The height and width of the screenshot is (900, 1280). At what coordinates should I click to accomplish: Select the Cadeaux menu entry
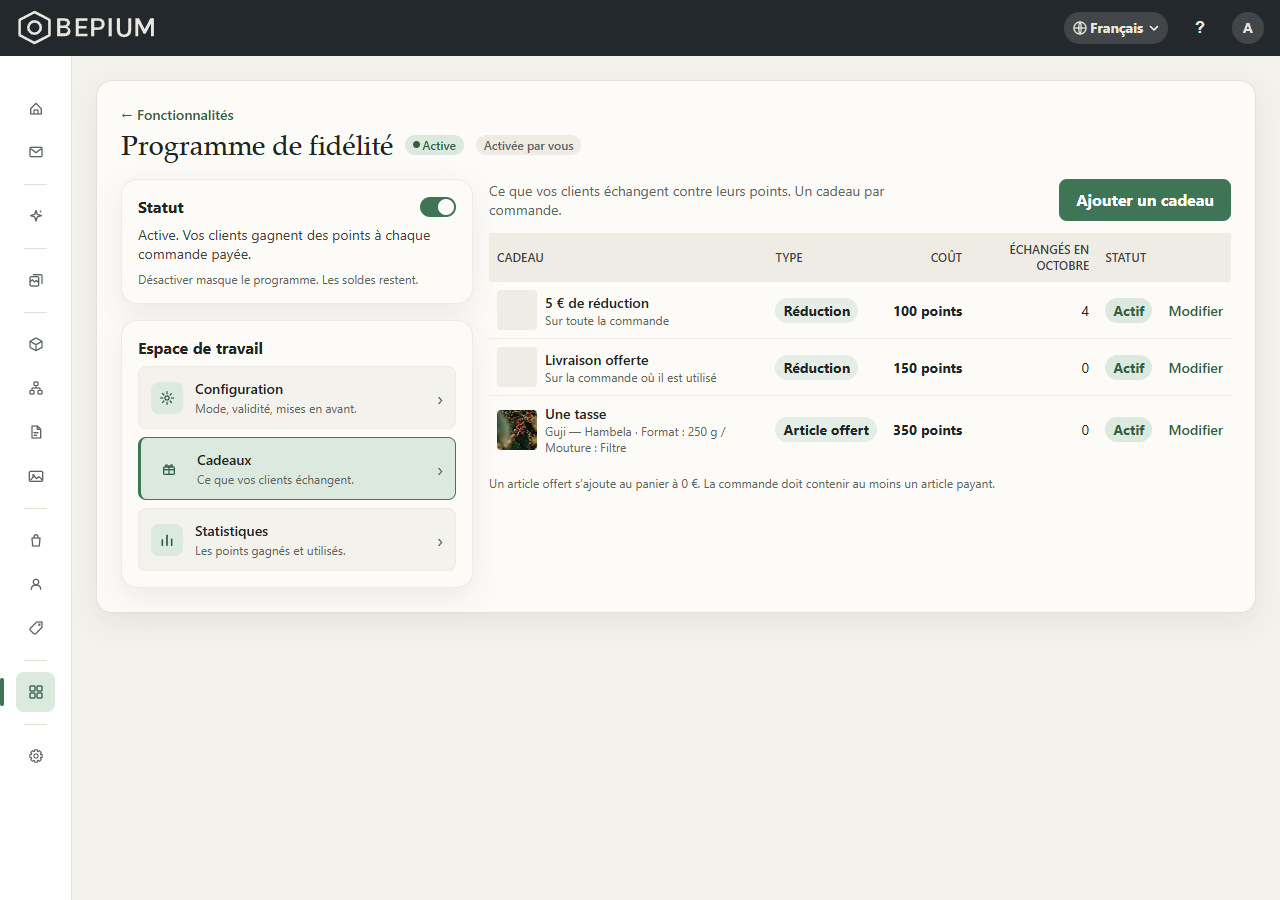coord(297,469)
